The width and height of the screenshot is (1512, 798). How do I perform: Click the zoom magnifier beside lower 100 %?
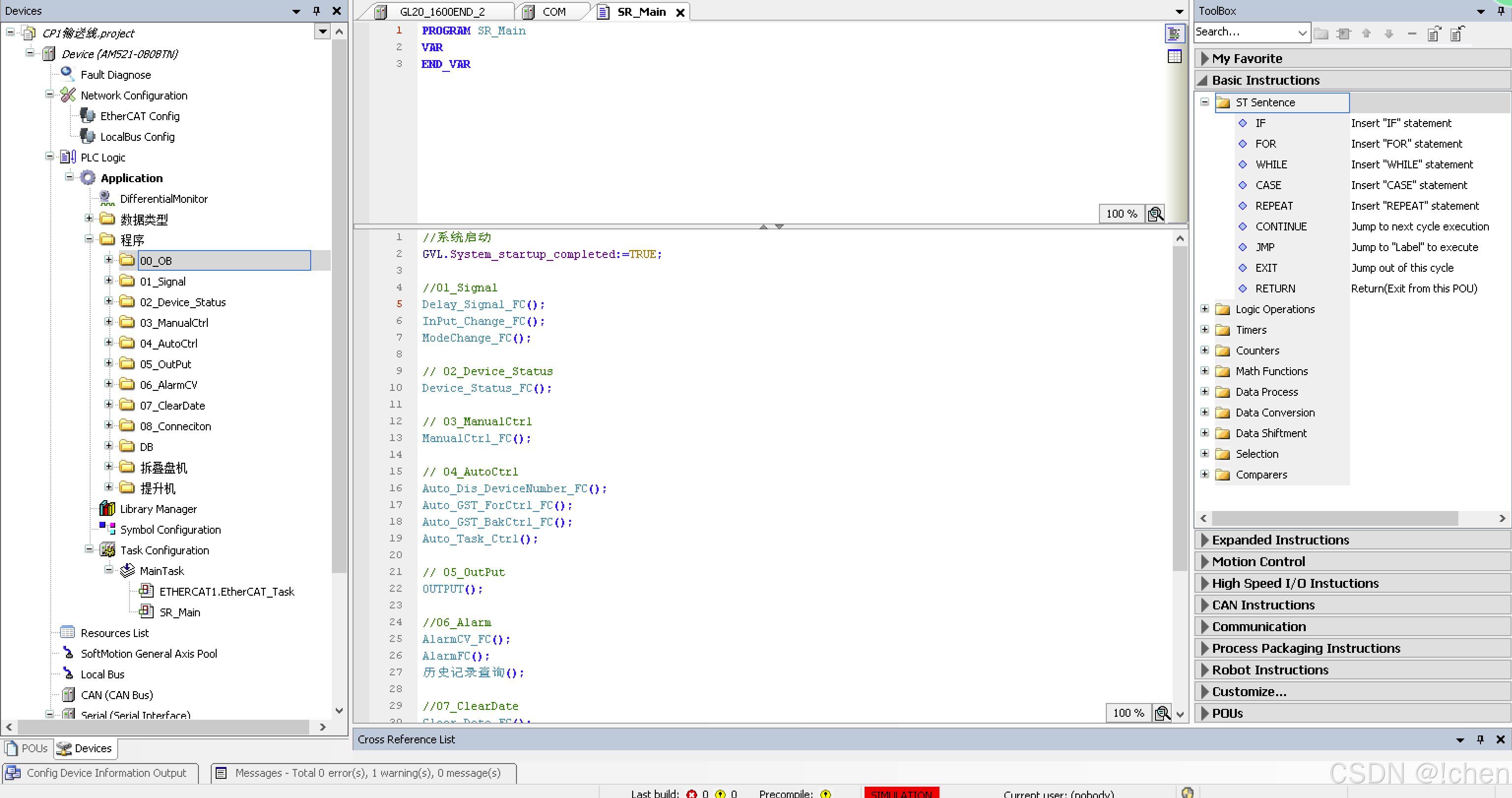click(x=1161, y=712)
